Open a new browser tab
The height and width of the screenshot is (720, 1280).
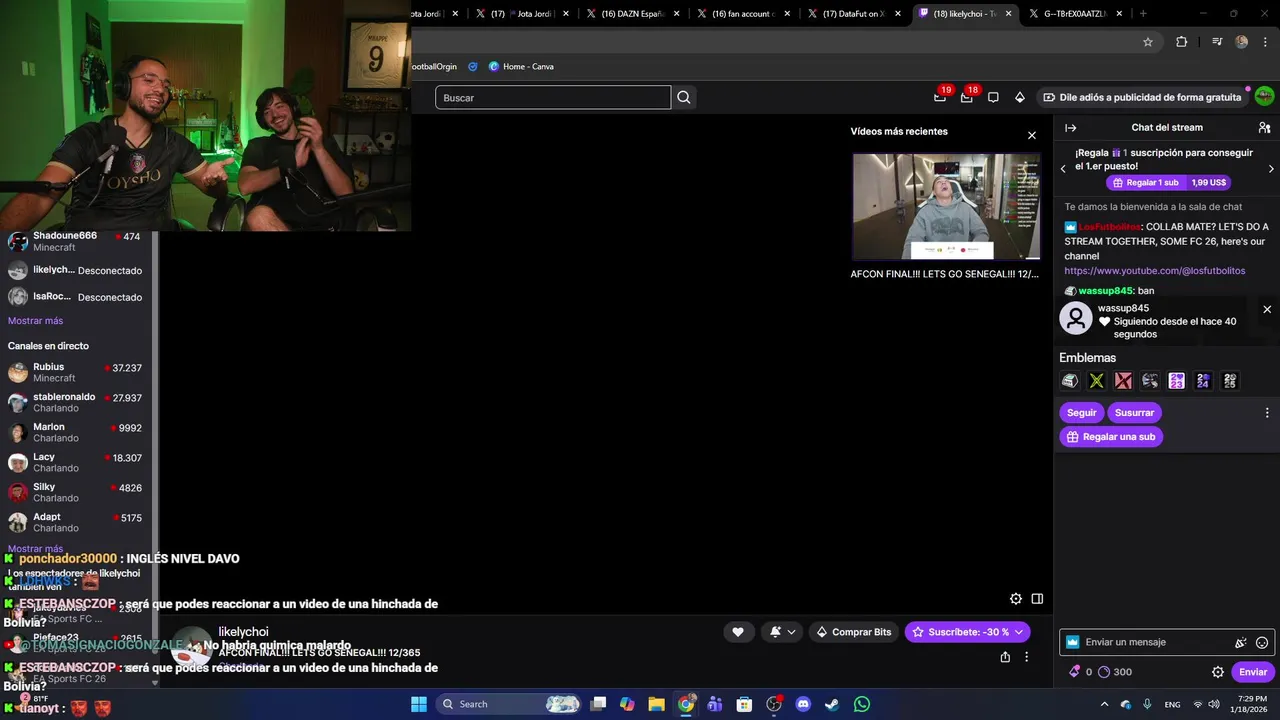pos(1143,14)
